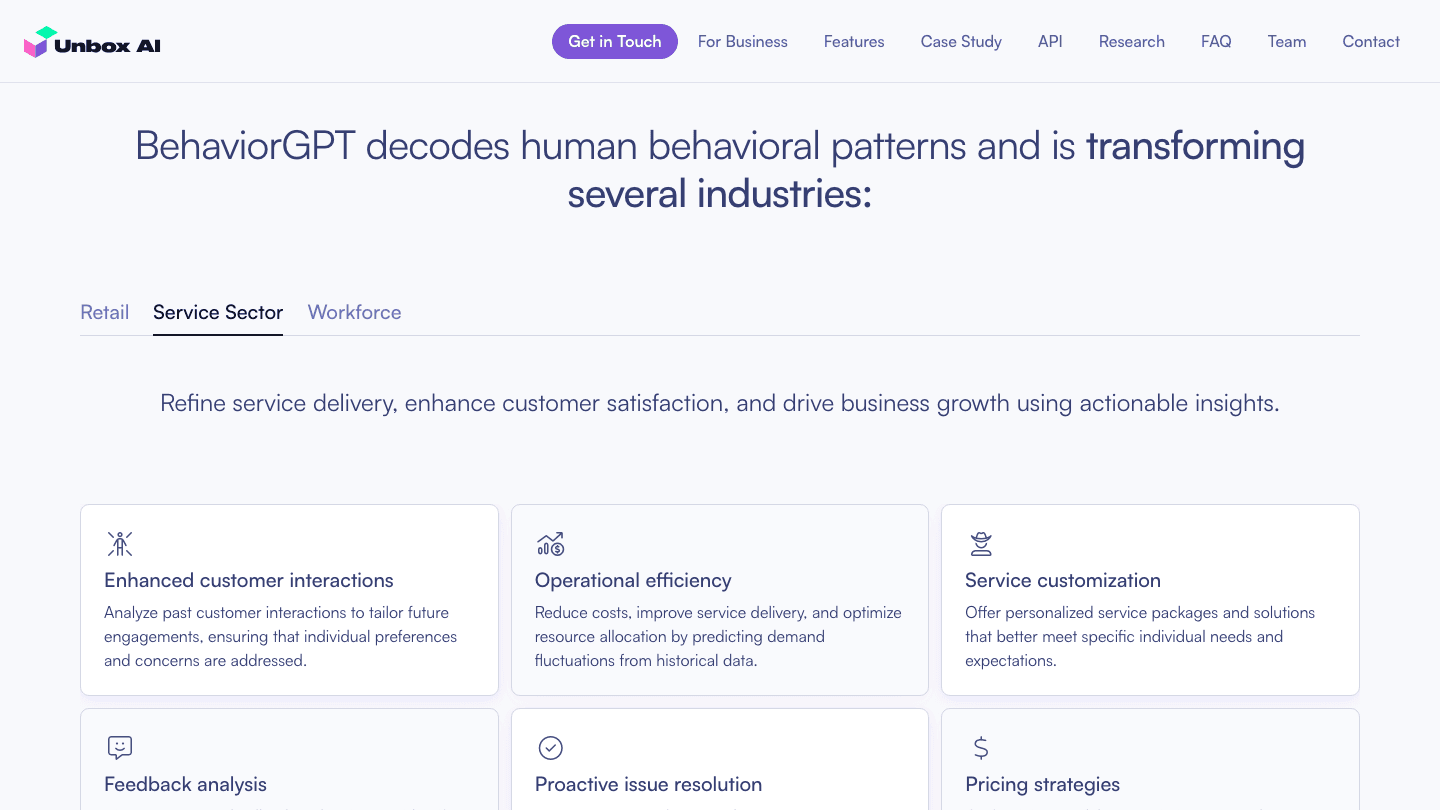The height and width of the screenshot is (810, 1440).
Task: Click the Unbox AI logo
Action: [x=92, y=42]
